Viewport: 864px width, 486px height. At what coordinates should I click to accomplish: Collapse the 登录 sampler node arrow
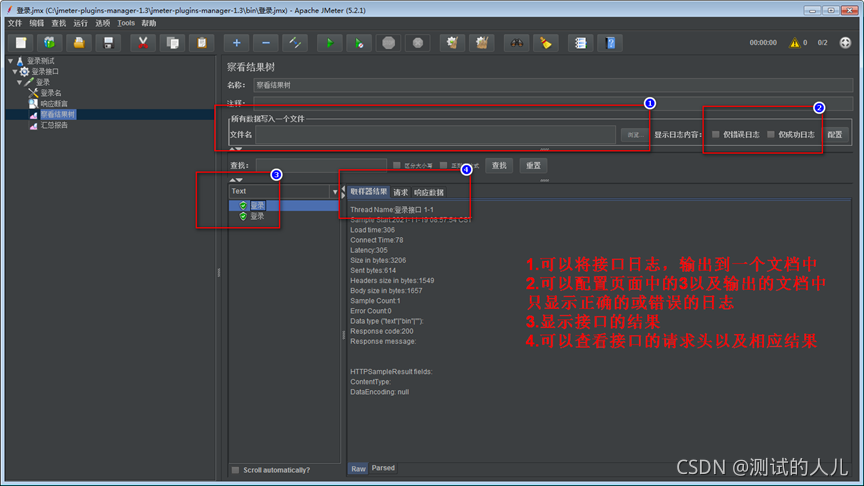point(19,82)
